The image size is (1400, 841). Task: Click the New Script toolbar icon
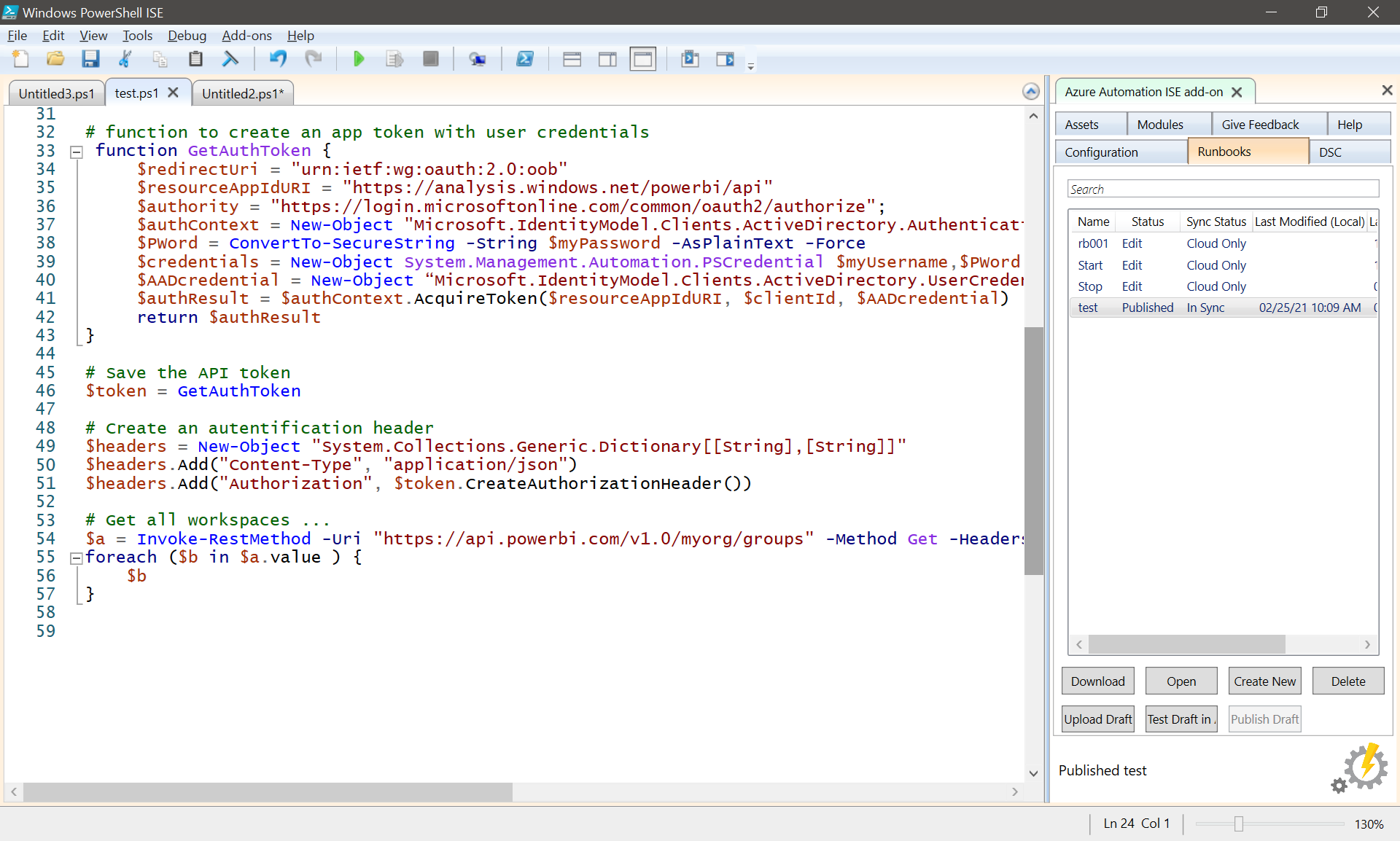pos(20,59)
